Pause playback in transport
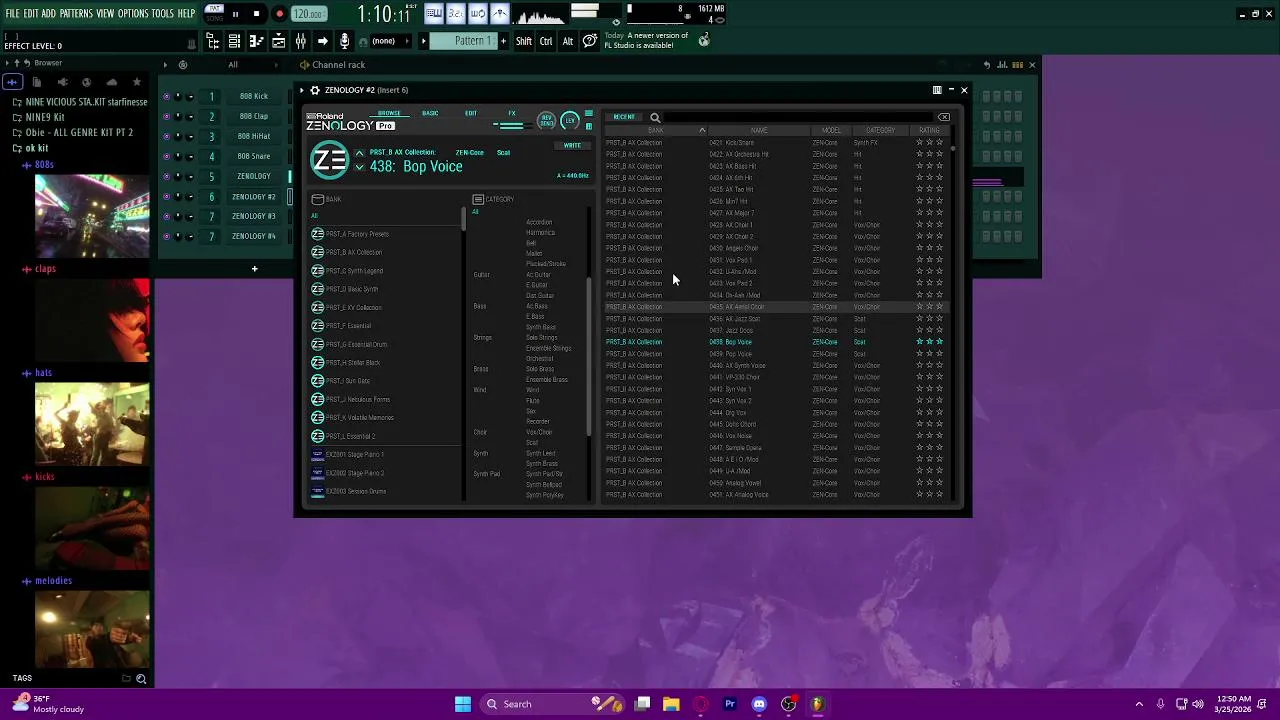Screen dimensions: 1280x720 pos(235,14)
